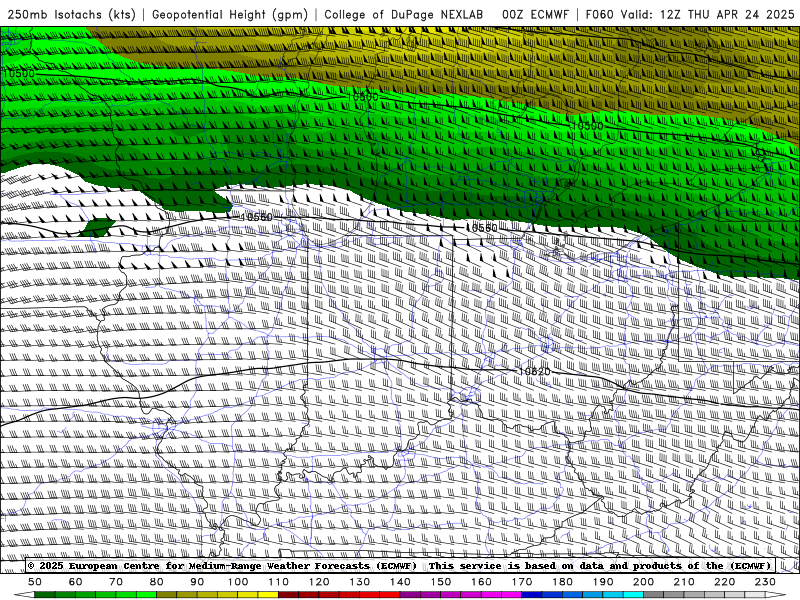Click the "College of DuPage NEXLAB" header text

[404, 14]
